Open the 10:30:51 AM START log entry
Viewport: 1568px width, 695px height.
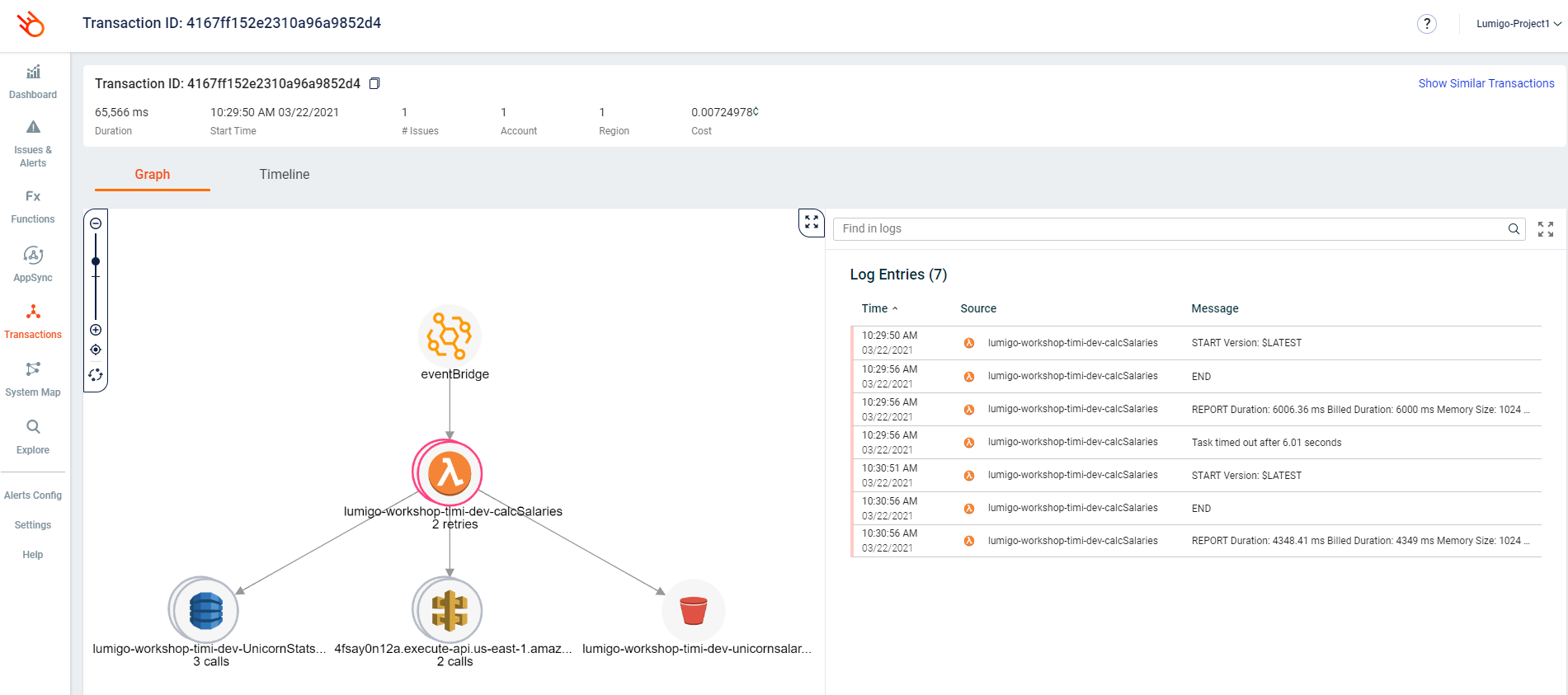1196,475
